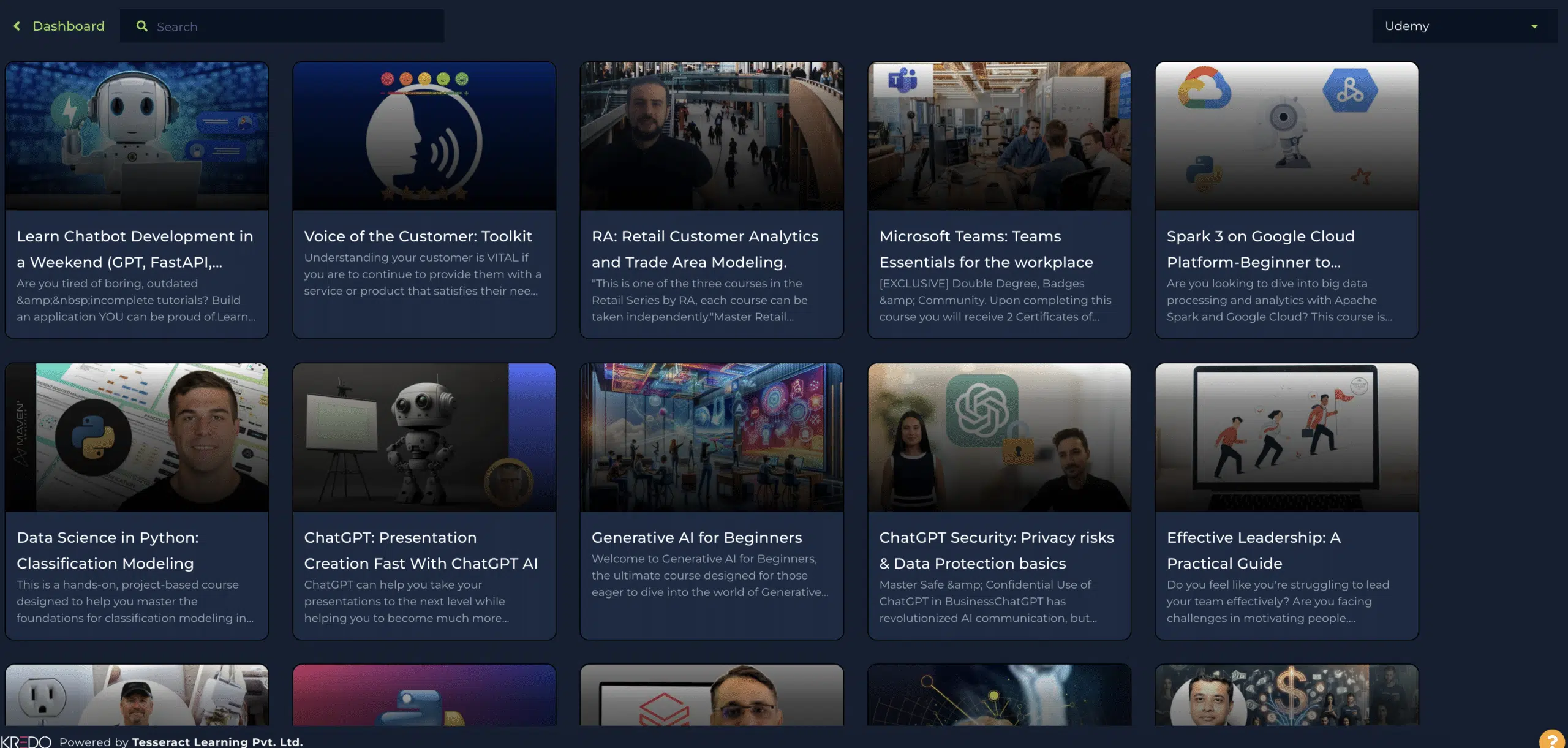This screenshot has height=748, width=1568.
Task: Open the electrical outlet course thumbnail
Action: pos(137,695)
